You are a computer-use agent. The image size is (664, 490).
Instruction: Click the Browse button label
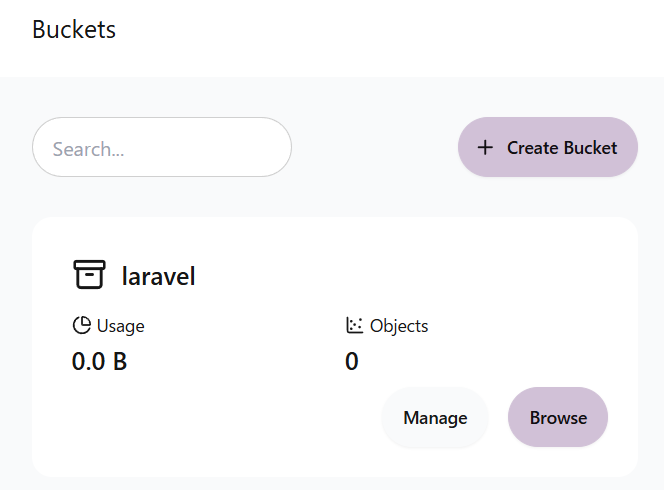pyautogui.click(x=558, y=417)
